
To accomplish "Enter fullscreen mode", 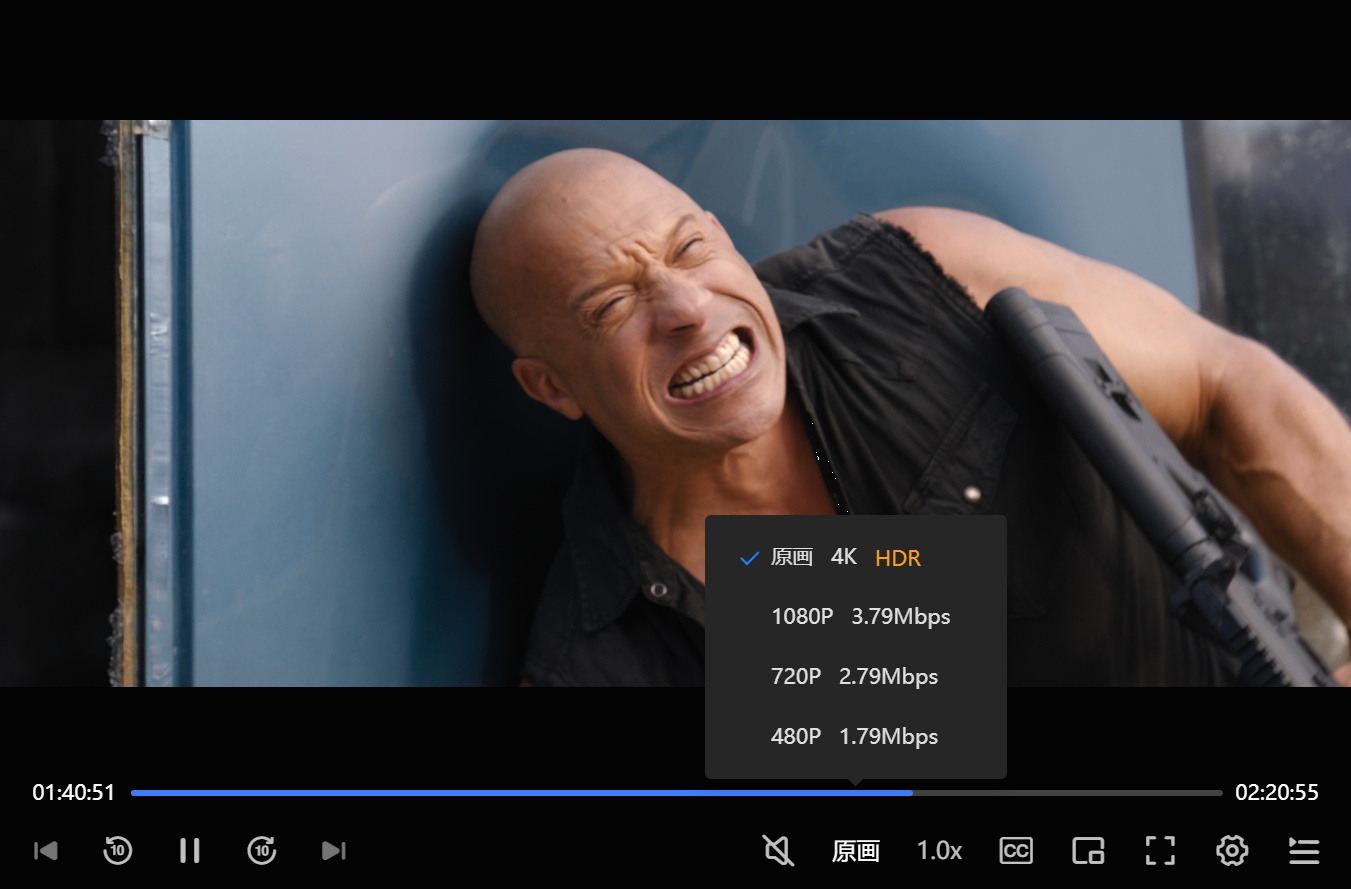I will (x=1160, y=851).
